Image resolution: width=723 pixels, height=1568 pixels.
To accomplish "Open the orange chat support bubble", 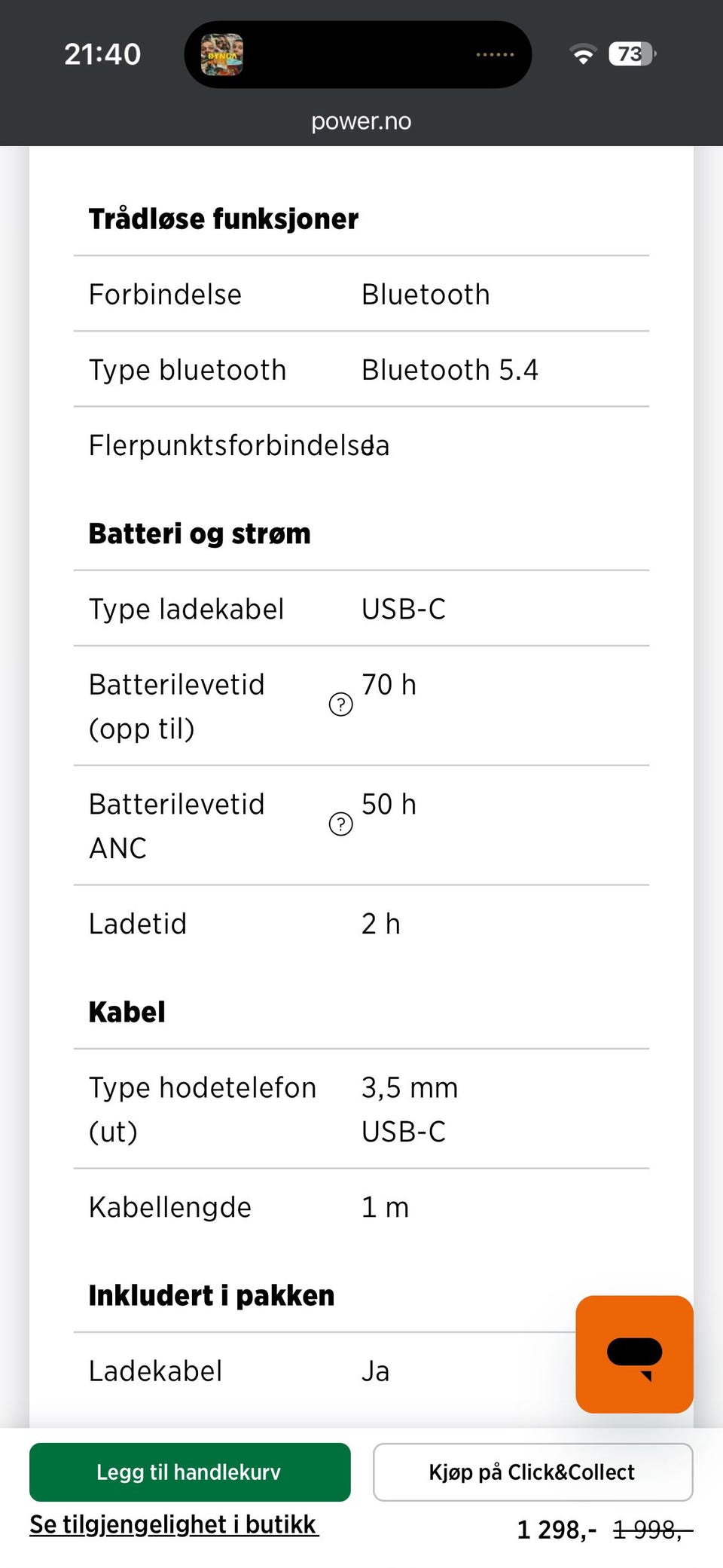I will (634, 1354).
